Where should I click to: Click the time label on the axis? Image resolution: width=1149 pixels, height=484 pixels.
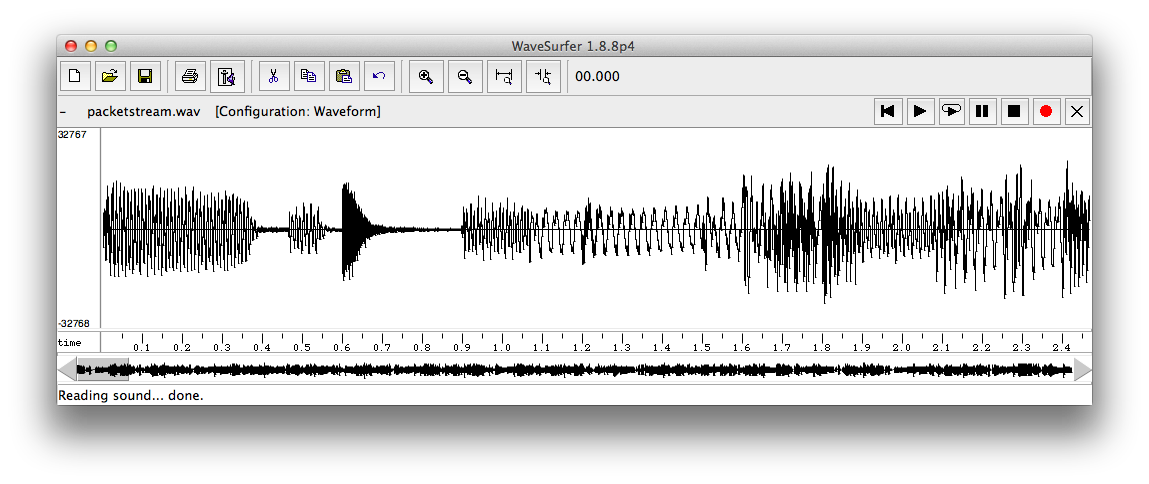pos(70,343)
